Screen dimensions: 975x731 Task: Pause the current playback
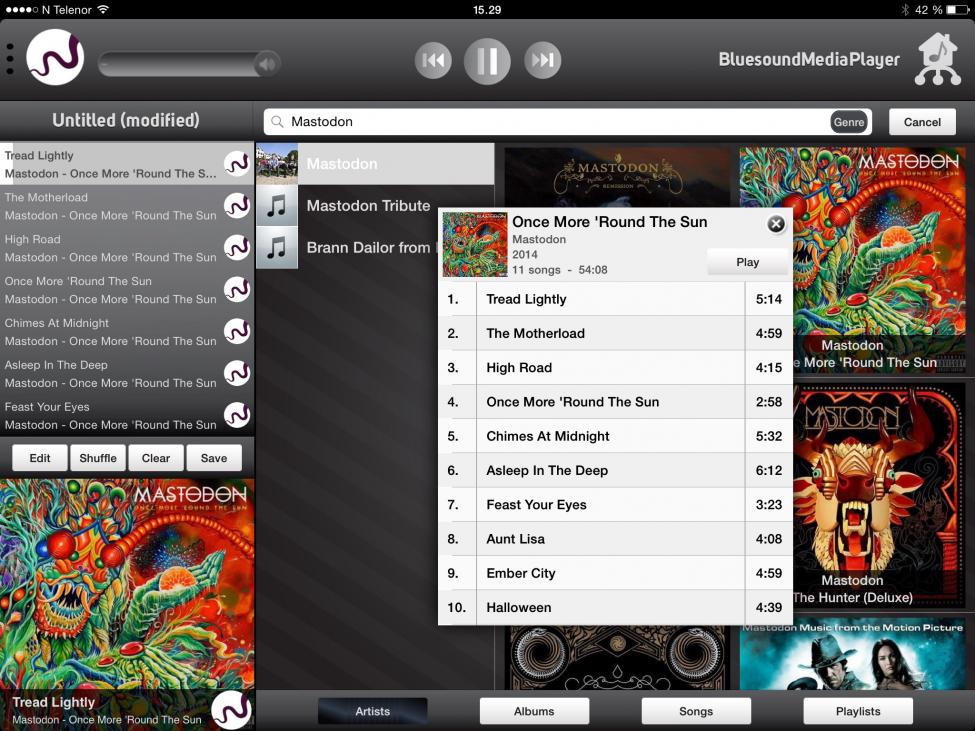click(487, 61)
